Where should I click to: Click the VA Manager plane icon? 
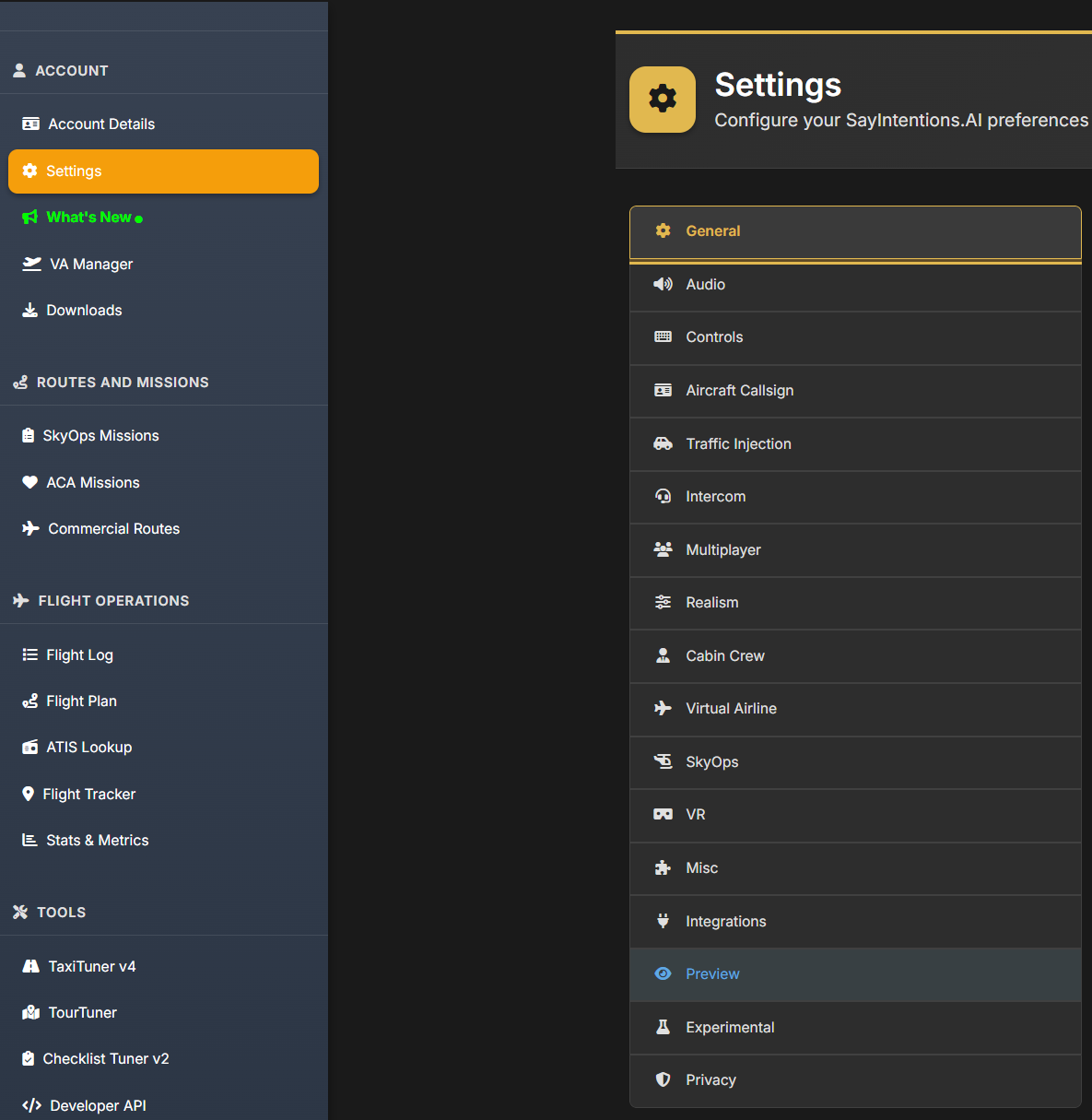tap(32, 264)
